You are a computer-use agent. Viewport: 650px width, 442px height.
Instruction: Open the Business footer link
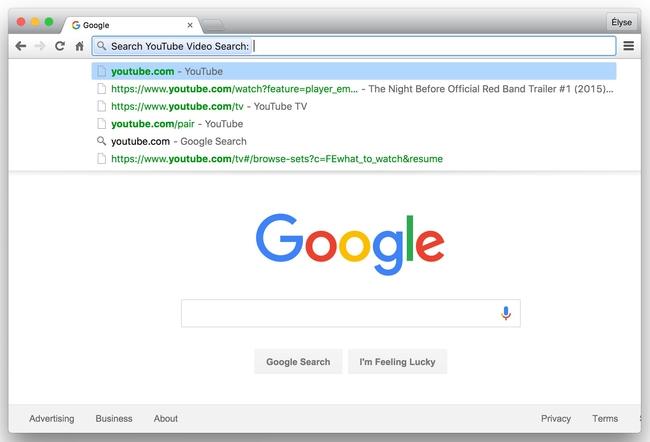[x=114, y=418]
